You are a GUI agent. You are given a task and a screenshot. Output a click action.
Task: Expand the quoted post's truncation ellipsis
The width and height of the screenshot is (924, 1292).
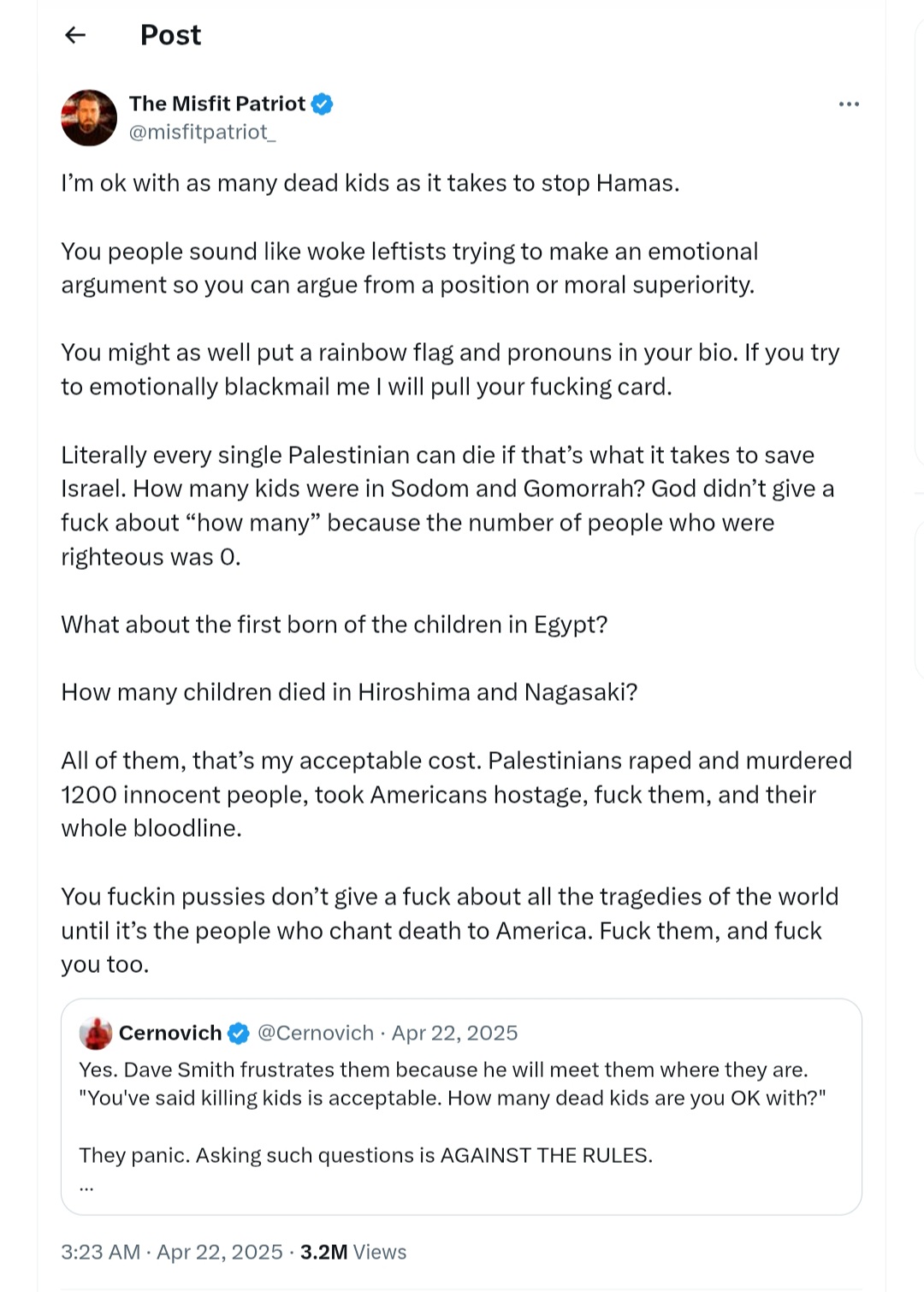pyautogui.click(x=86, y=1188)
